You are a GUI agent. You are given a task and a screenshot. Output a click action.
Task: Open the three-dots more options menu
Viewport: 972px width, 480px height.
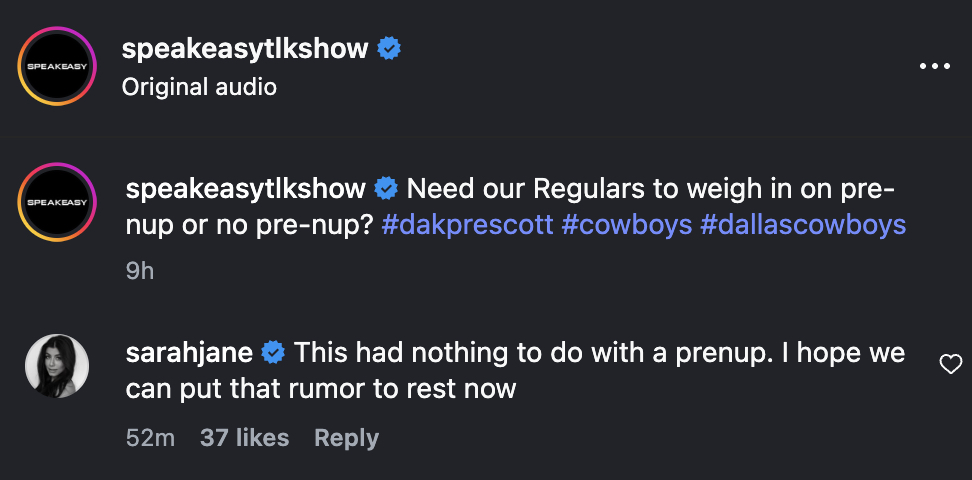coord(934,66)
